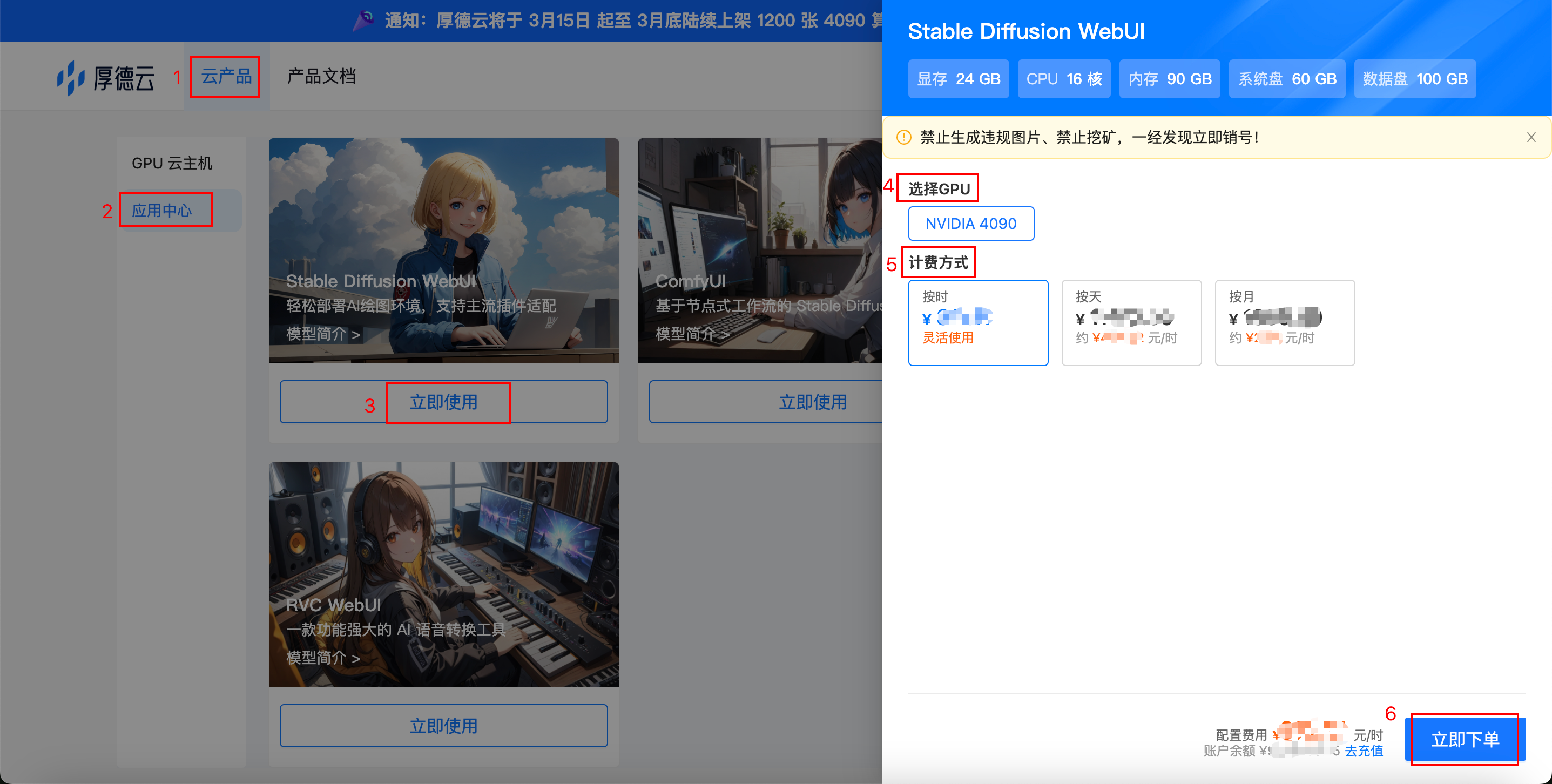This screenshot has width=1552, height=784.
Task: Open the 产品文档 menu item
Action: click(x=321, y=77)
